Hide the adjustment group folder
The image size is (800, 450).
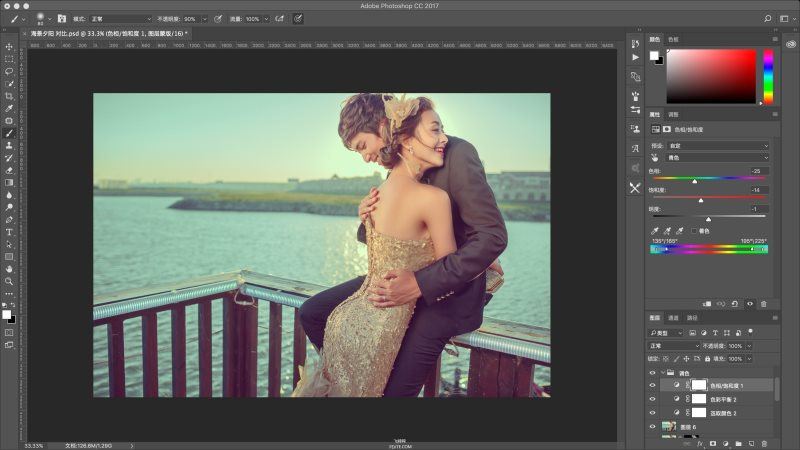pos(653,372)
